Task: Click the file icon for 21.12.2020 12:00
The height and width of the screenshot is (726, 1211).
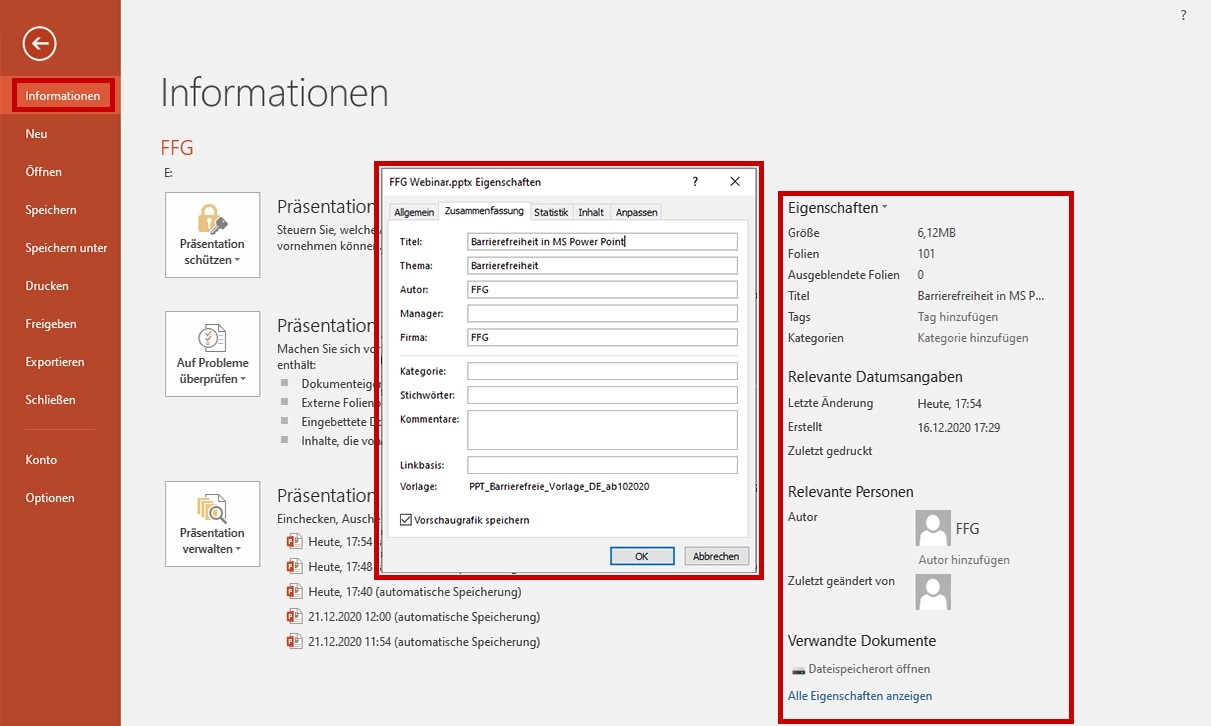Action: click(x=294, y=617)
